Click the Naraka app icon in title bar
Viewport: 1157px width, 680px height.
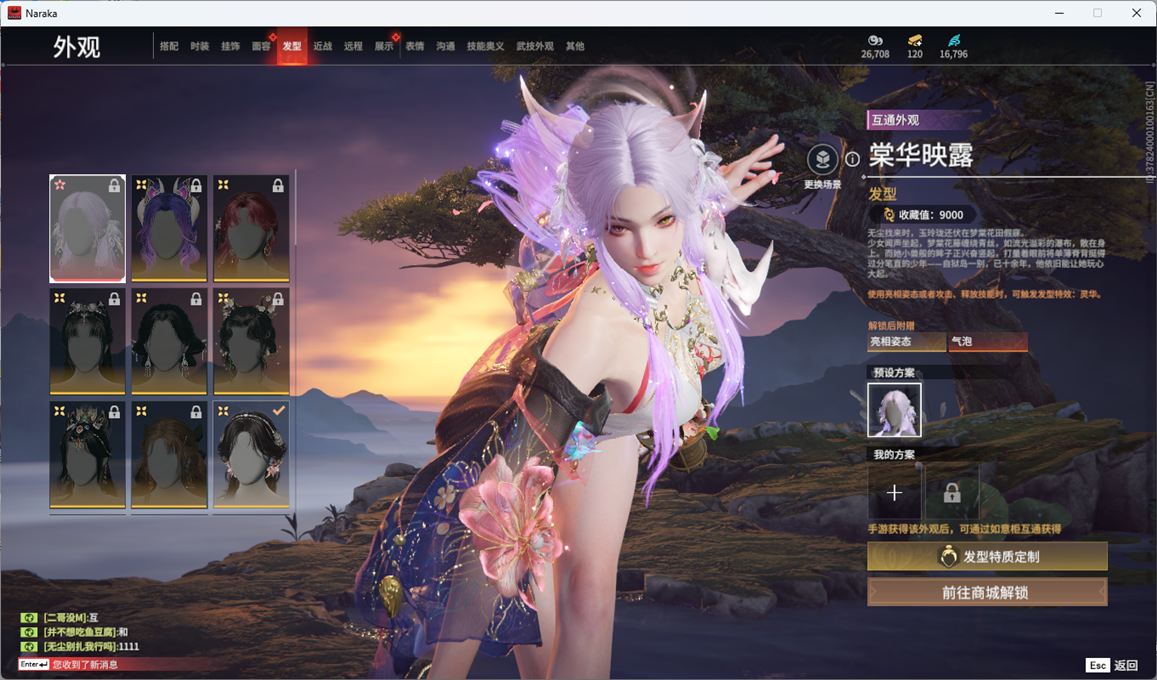pos(14,13)
